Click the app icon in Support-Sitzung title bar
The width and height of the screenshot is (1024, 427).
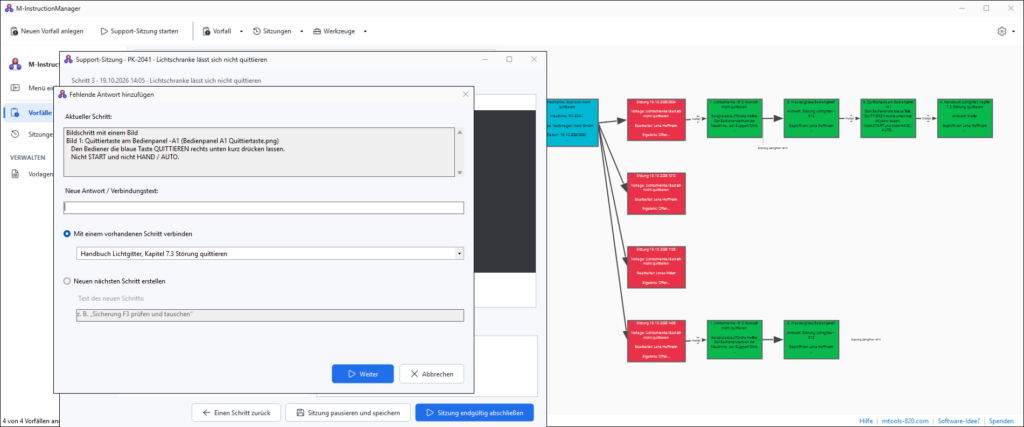[x=68, y=59]
